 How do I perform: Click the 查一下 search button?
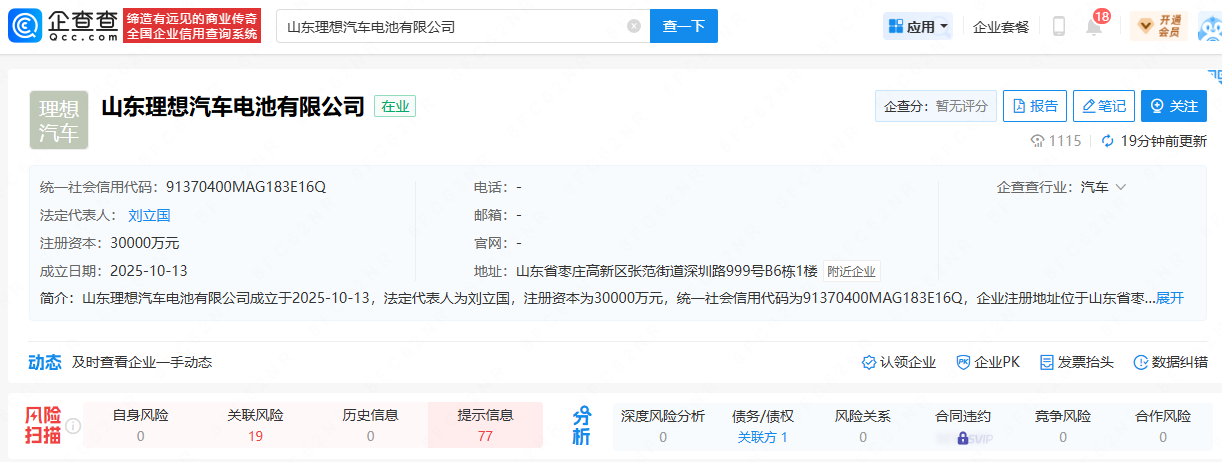pyautogui.click(x=683, y=26)
